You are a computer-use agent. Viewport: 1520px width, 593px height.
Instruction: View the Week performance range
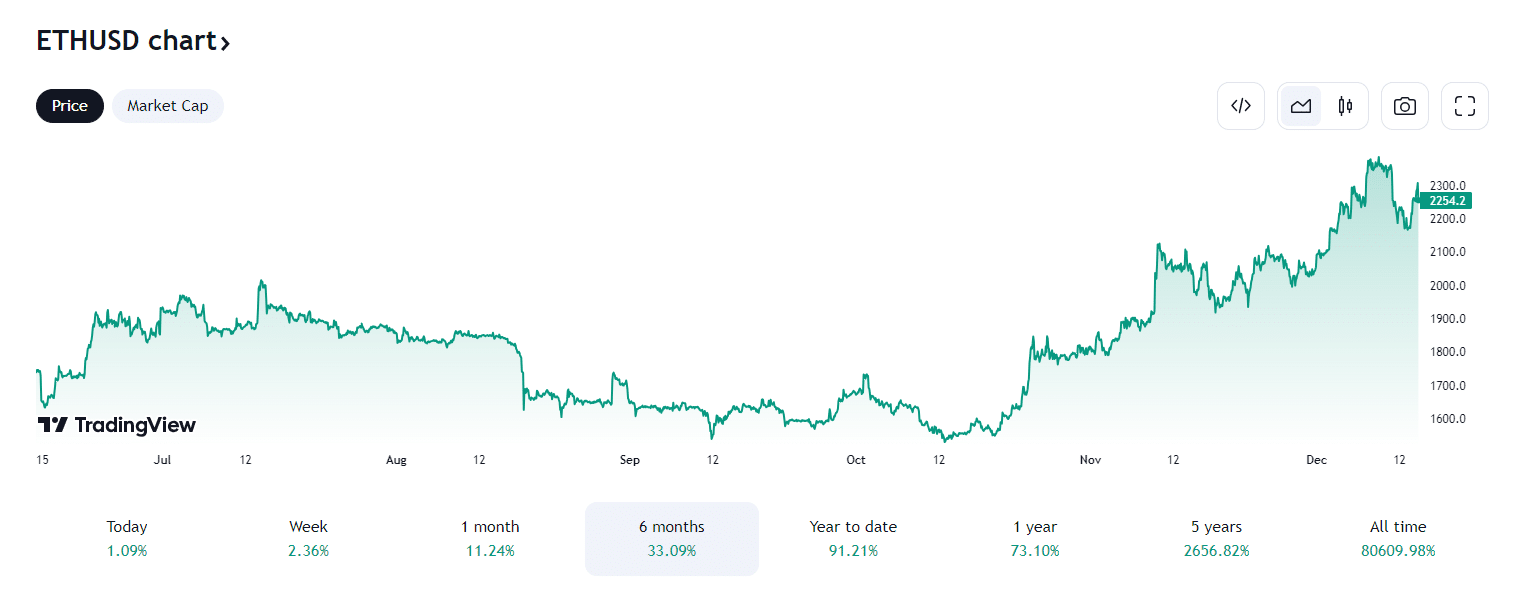tap(308, 538)
